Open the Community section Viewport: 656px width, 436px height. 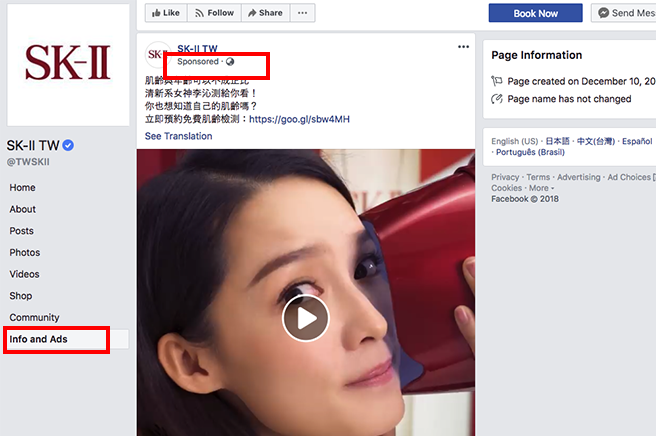pyautogui.click(x=34, y=318)
